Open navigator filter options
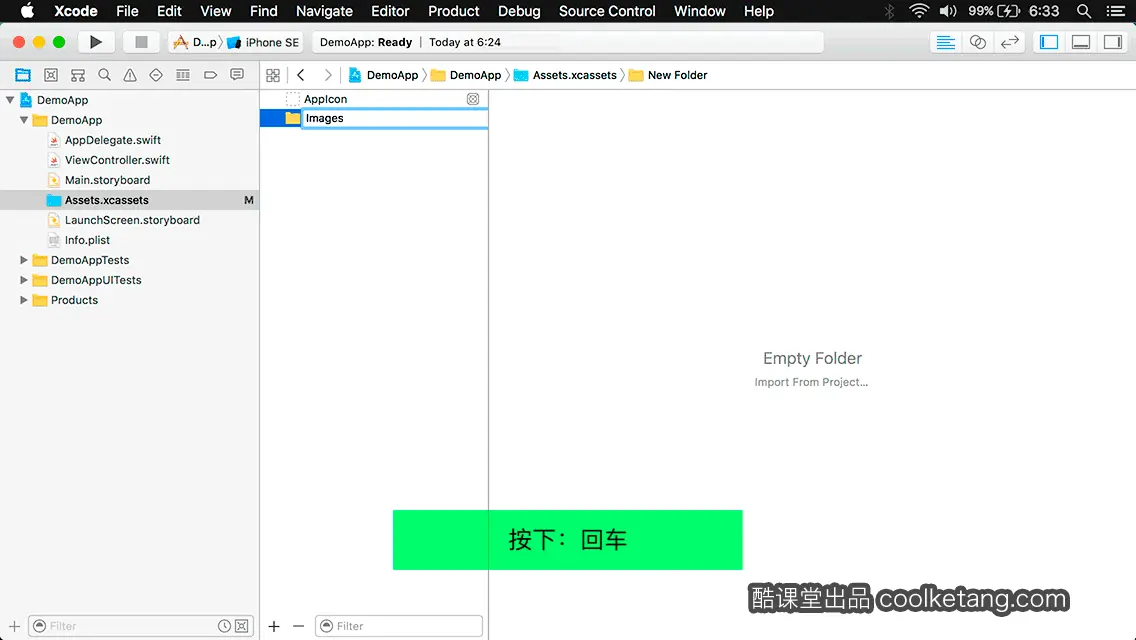 point(40,626)
